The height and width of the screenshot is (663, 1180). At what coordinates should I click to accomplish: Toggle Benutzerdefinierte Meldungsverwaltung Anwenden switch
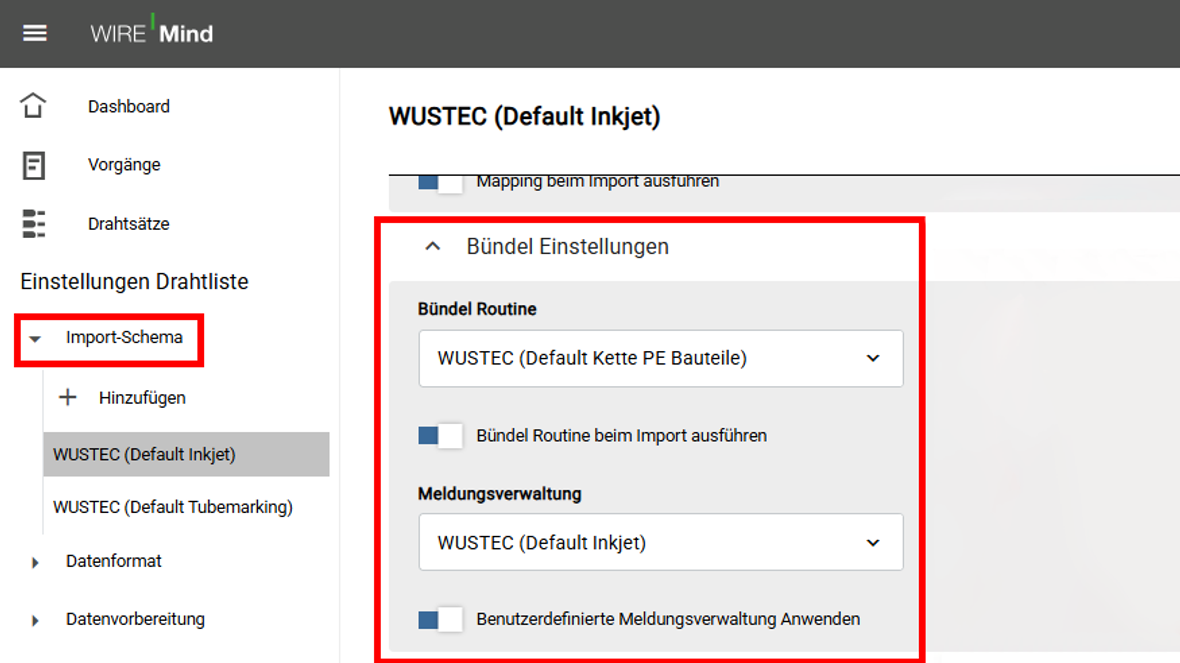point(440,619)
